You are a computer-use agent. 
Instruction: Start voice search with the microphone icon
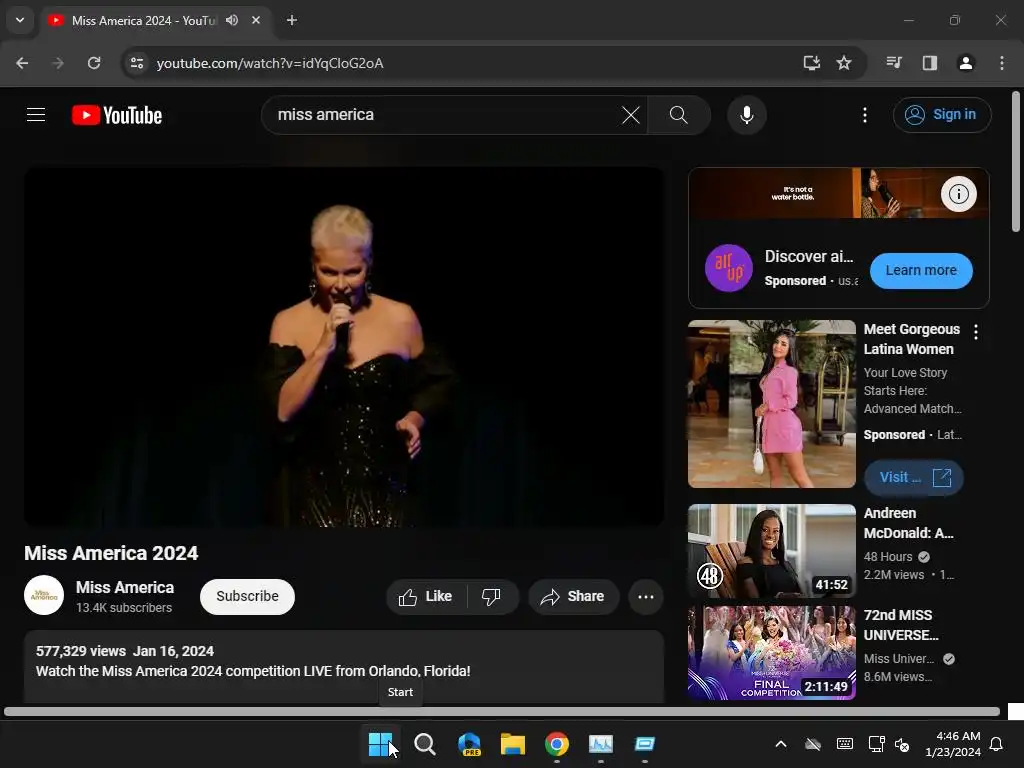(x=746, y=115)
